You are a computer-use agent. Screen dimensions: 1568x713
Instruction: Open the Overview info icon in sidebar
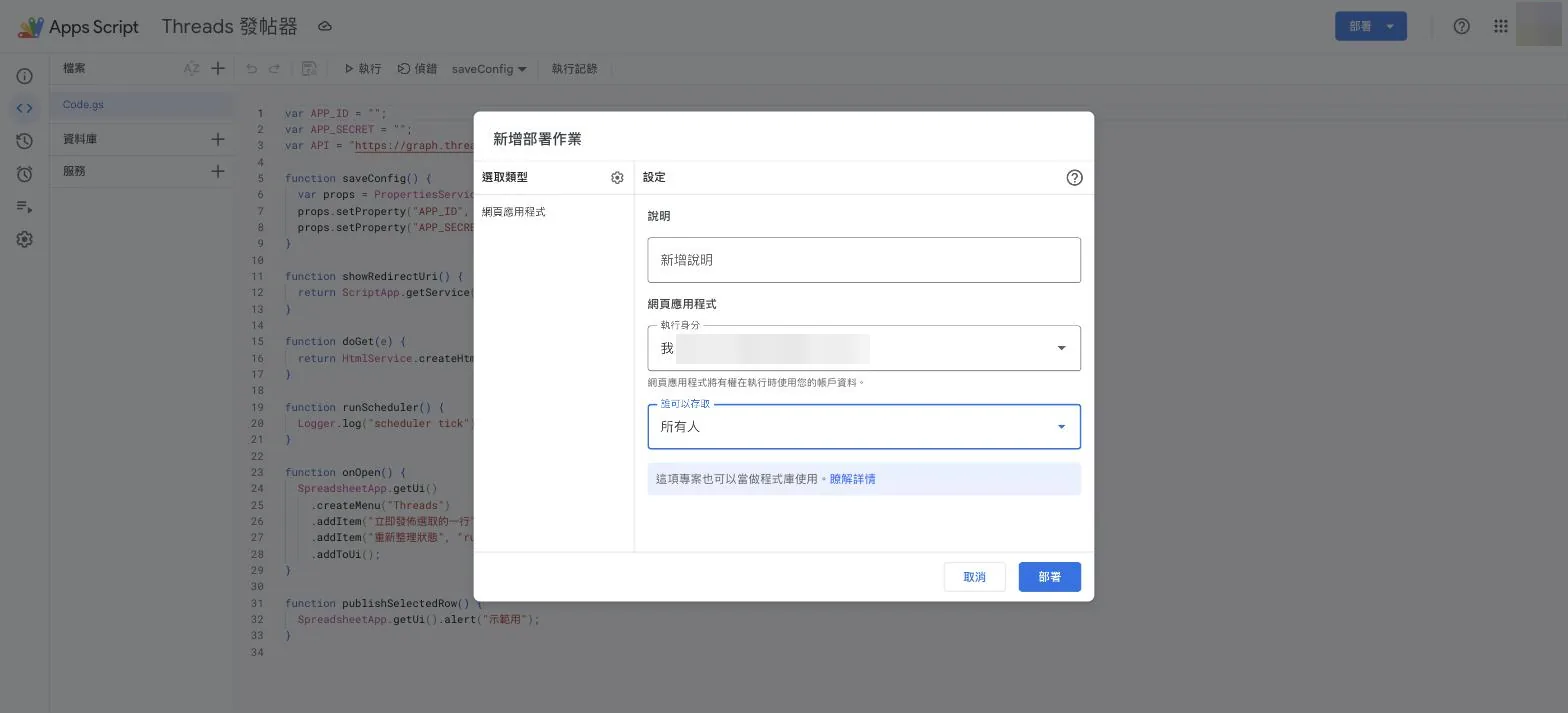click(x=25, y=76)
